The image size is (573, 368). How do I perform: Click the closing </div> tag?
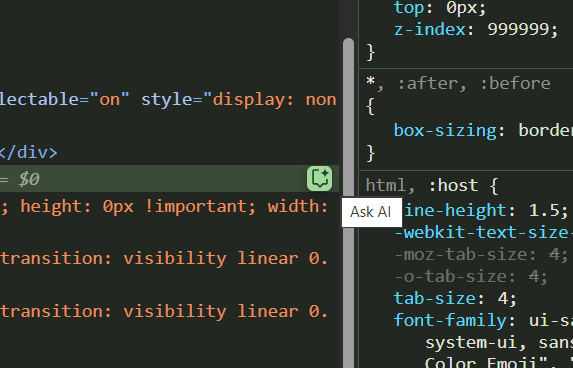29,152
